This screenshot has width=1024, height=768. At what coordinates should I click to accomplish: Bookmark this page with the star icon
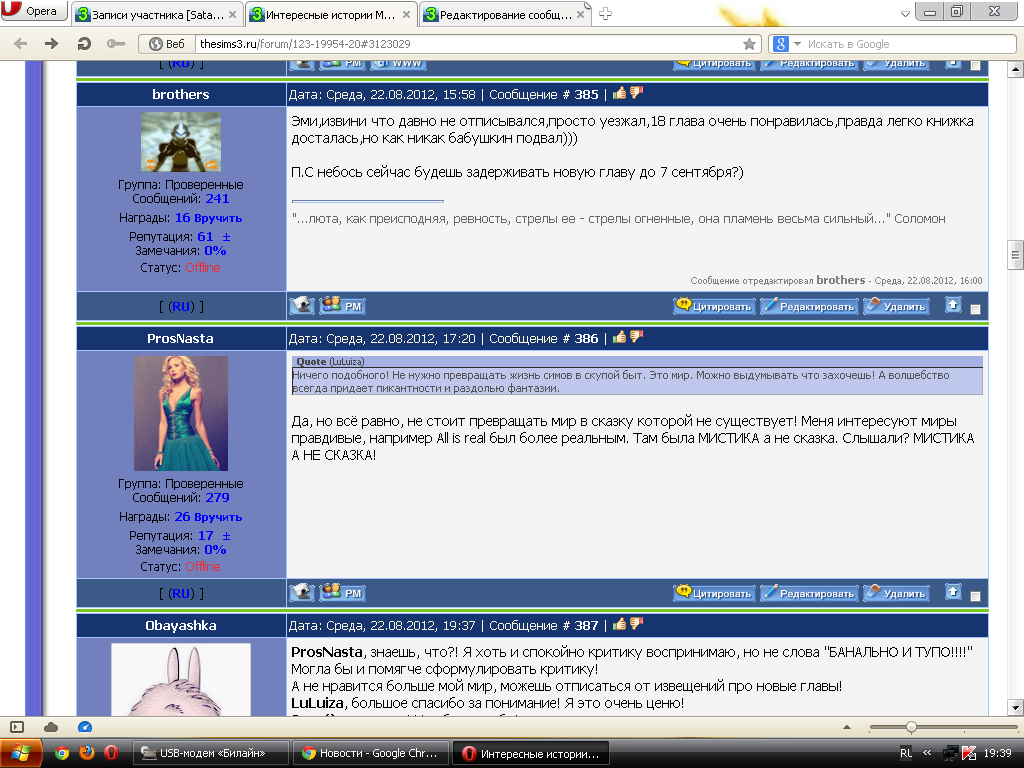click(749, 44)
